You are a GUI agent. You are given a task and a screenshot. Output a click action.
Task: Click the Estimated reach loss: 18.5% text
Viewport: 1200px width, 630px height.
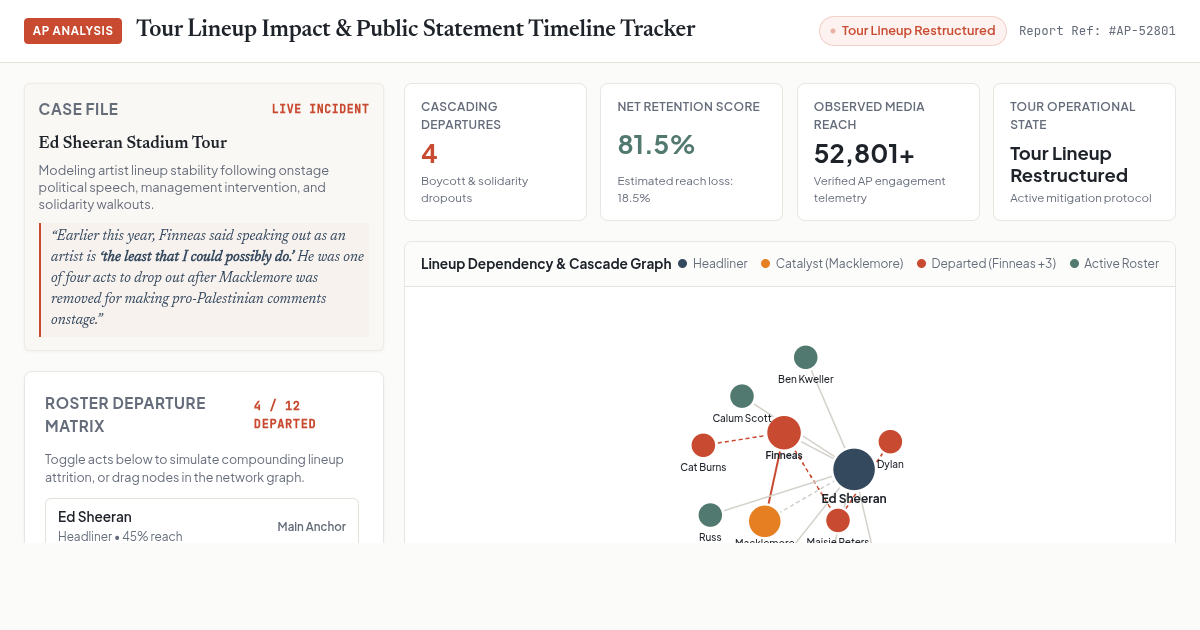[675, 189]
